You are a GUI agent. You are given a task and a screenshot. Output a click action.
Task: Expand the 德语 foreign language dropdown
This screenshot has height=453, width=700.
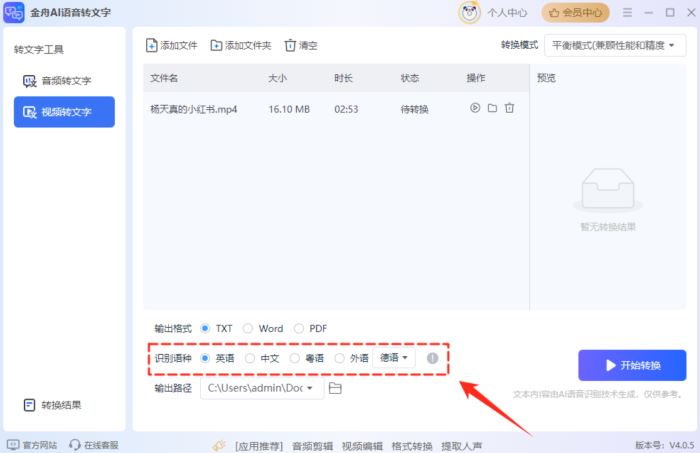pos(394,357)
